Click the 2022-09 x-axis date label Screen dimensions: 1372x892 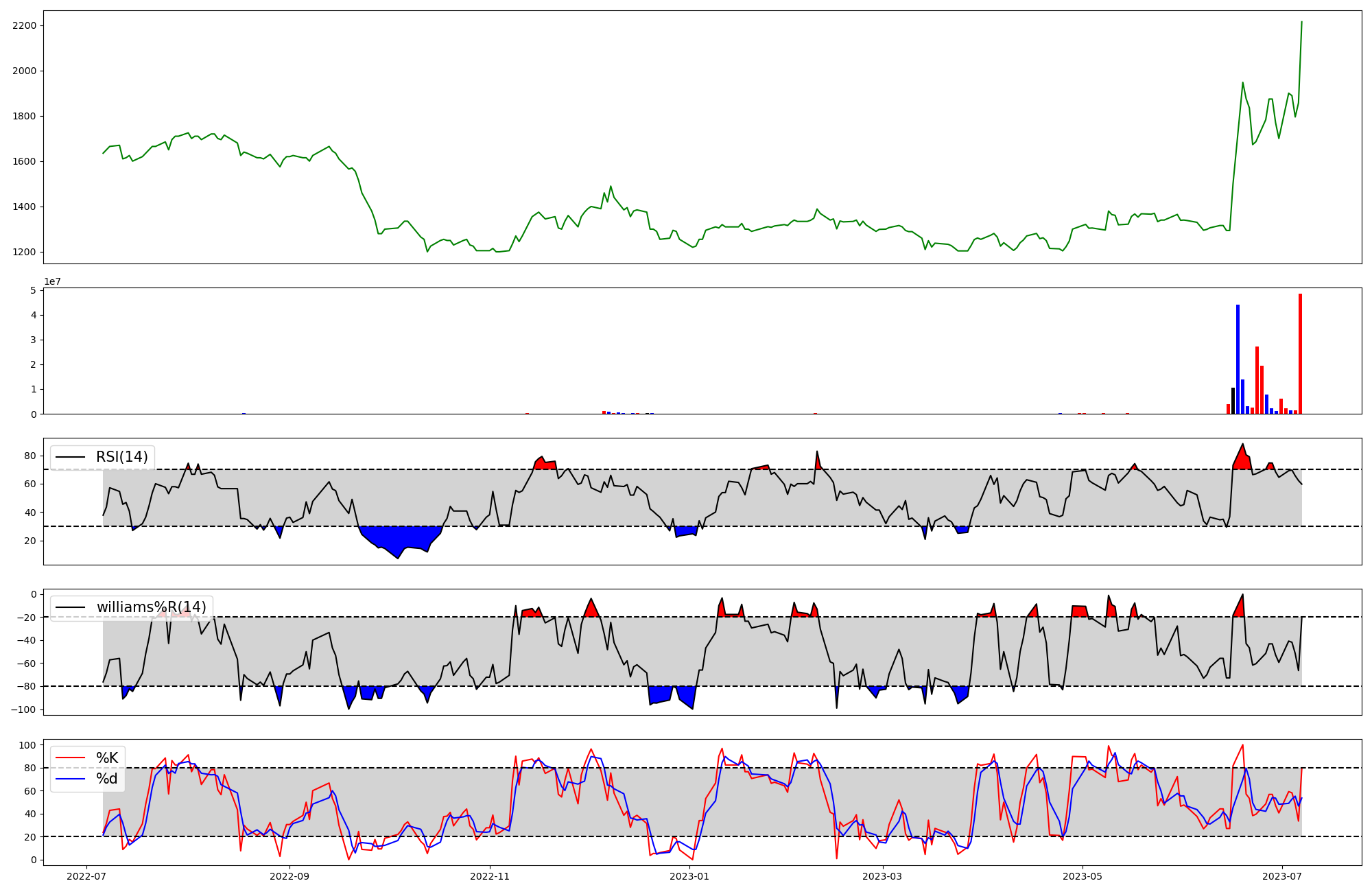coord(289,876)
